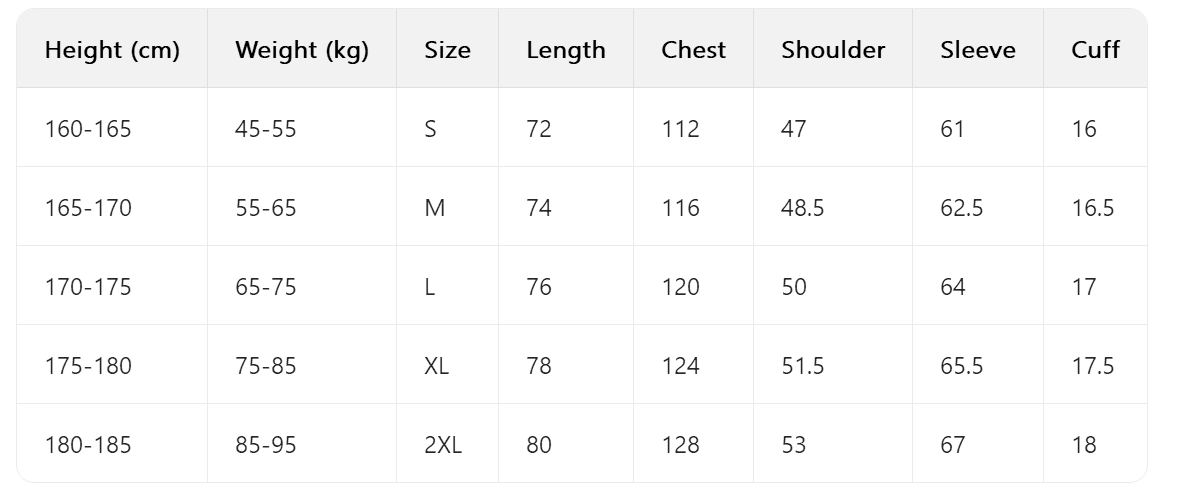Viewport: 1178px width, 498px height.
Task: Select the Weight (kg) column header
Action: coord(301,50)
